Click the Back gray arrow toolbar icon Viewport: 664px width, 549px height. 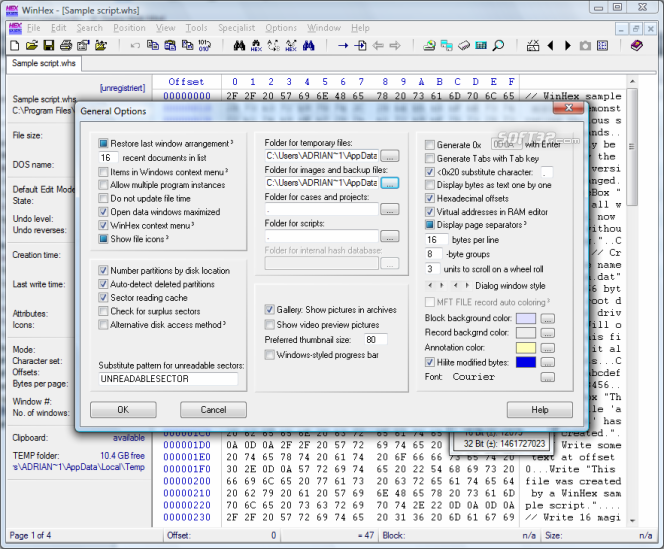click(378, 45)
